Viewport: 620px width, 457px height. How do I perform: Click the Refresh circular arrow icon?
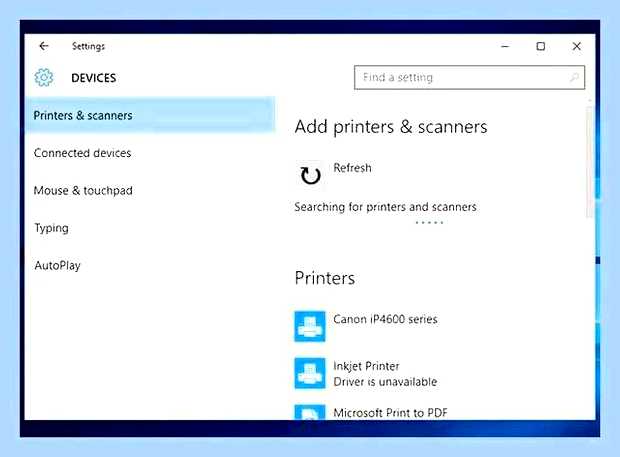click(x=310, y=175)
